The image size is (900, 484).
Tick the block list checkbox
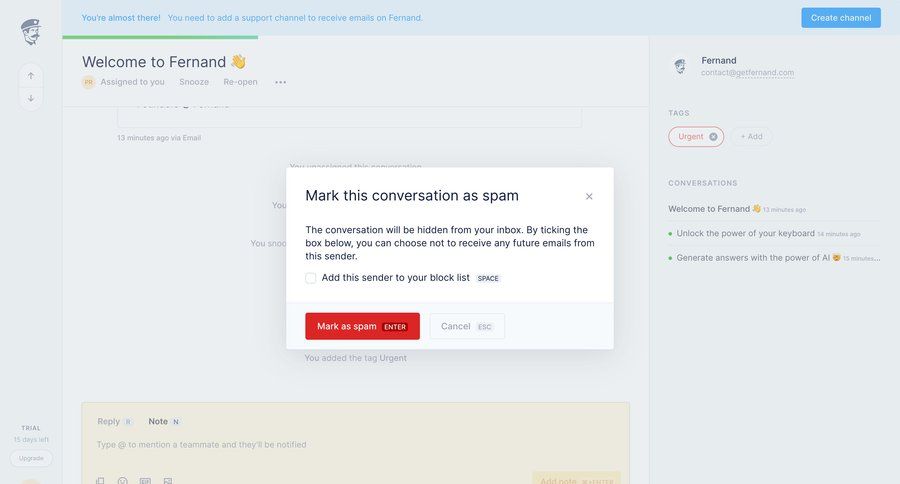[x=311, y=278]
